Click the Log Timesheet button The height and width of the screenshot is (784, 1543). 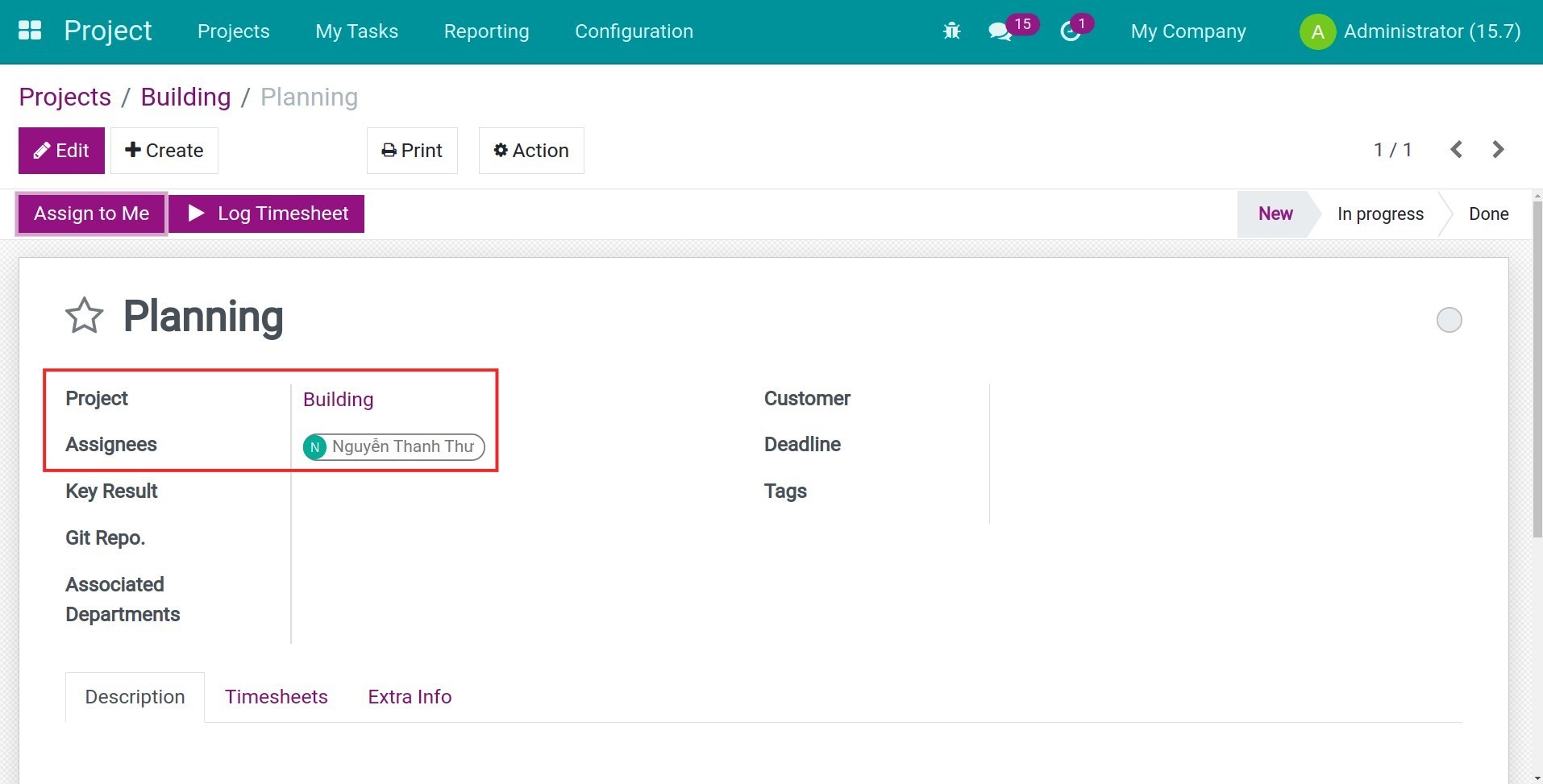click(267, 214)
